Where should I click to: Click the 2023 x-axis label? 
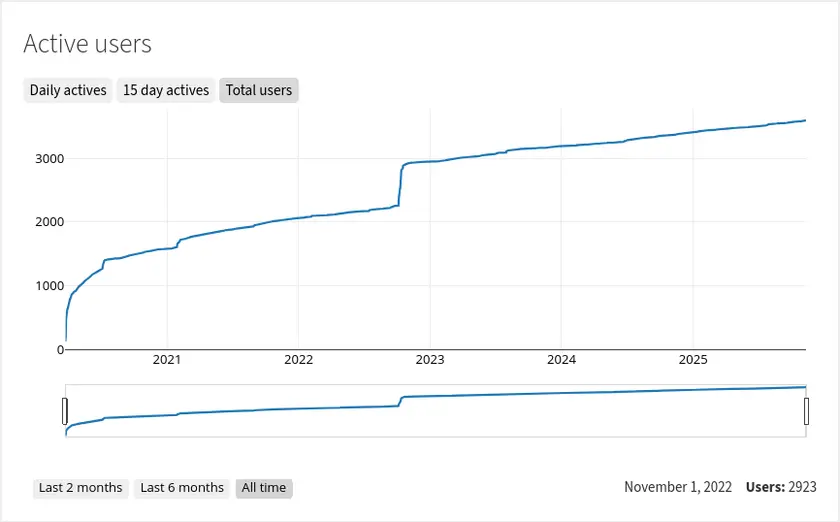coord(430,359)
